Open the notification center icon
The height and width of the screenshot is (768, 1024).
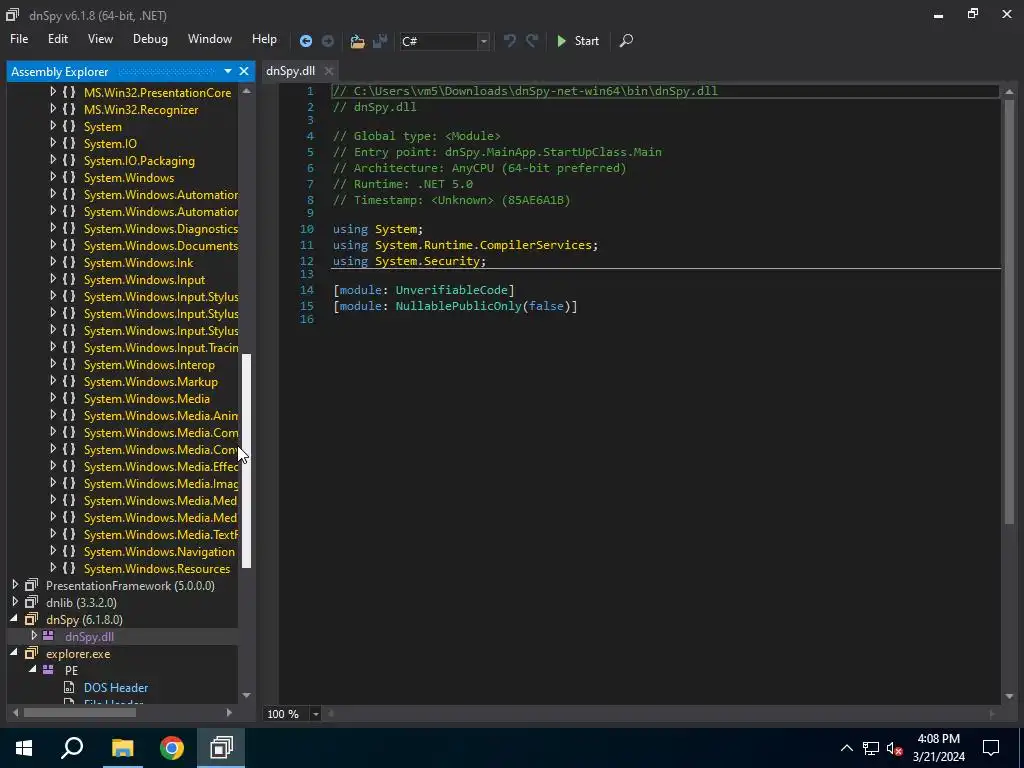click(x=991, y=748)
